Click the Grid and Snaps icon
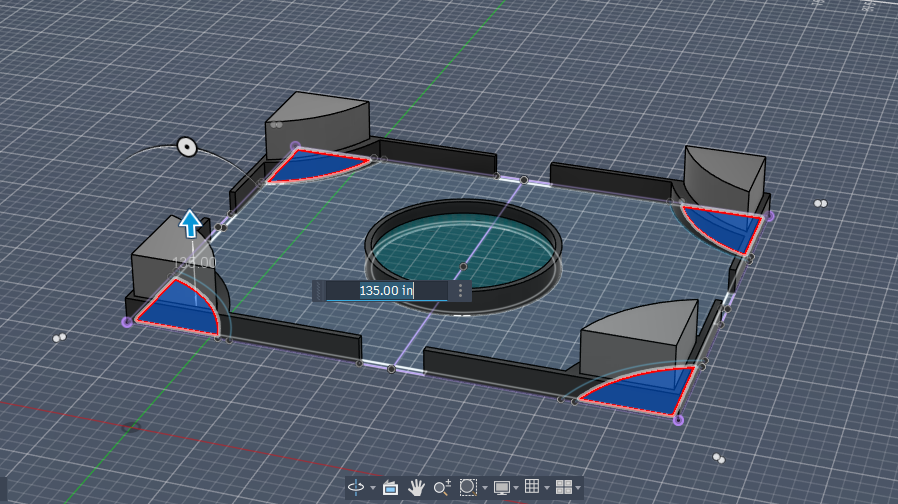Screen dimensions: 898x504 pyautogui.click(x=532, y=486)
